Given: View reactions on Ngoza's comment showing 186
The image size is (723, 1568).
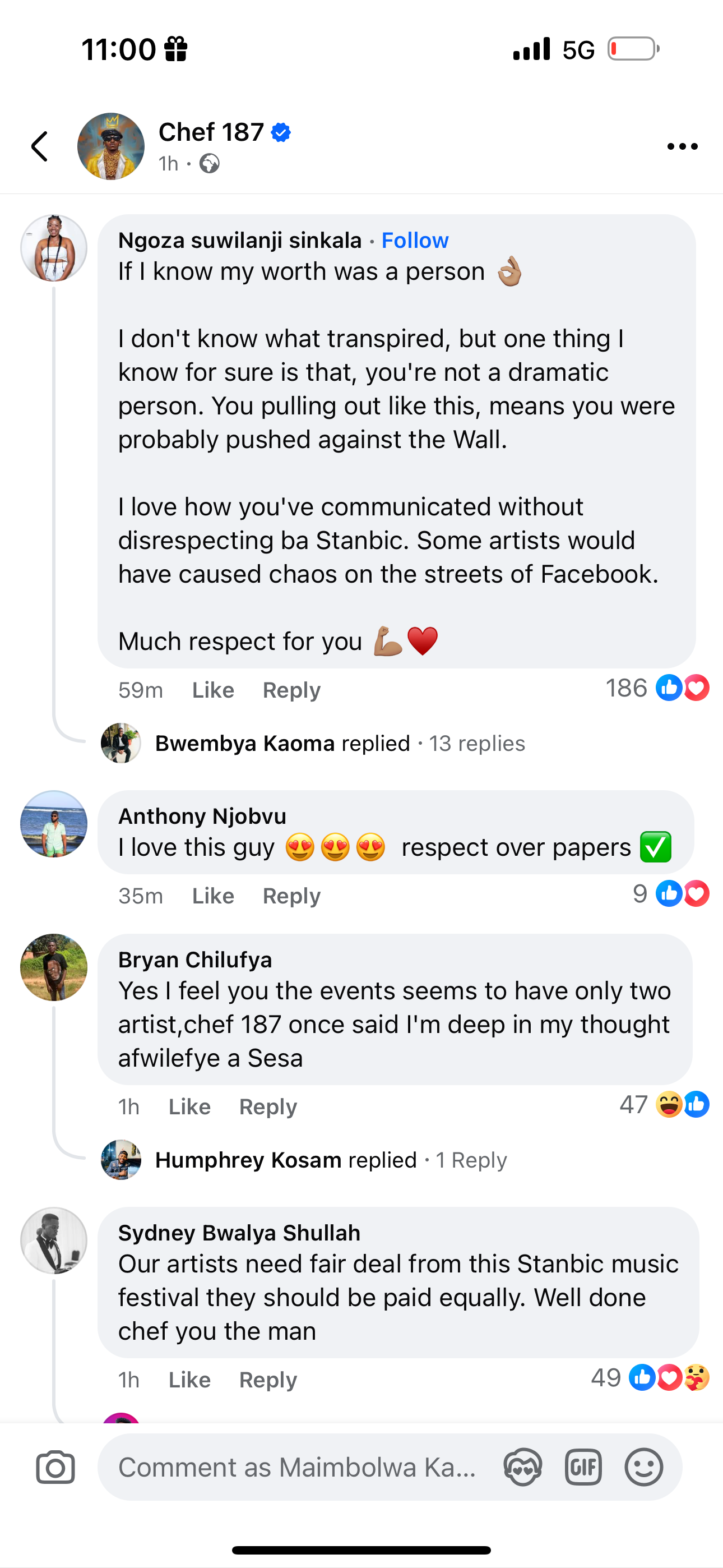Looking at the screenshot, I should click(657, 689).
